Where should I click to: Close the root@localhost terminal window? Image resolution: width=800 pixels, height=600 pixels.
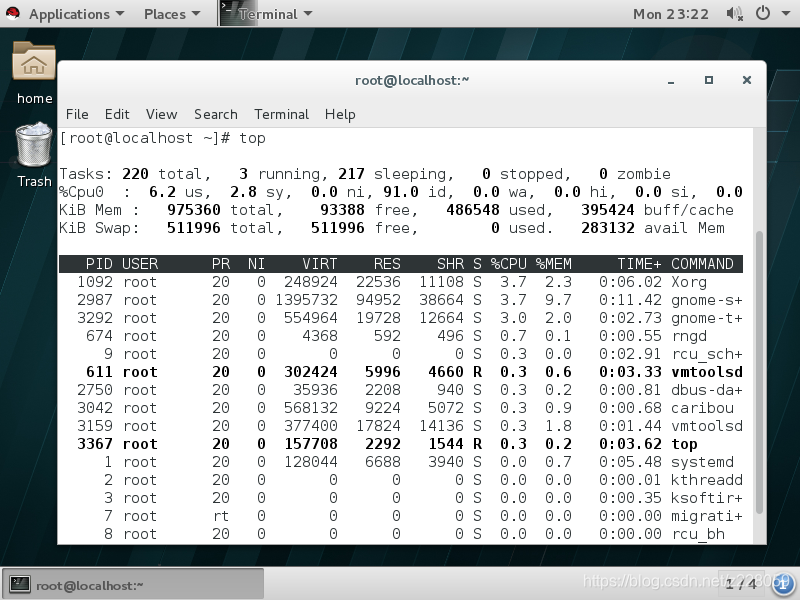(x=747, y=80)
